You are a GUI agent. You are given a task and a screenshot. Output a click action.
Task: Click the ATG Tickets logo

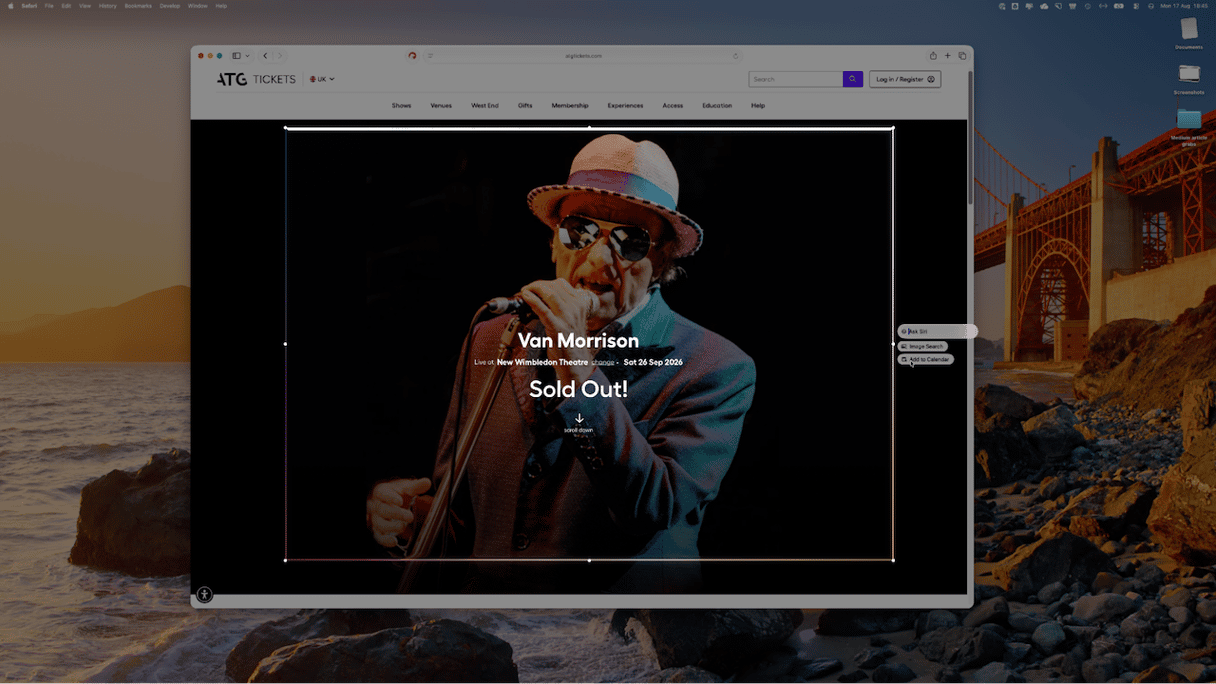click(x=256, y=79)
